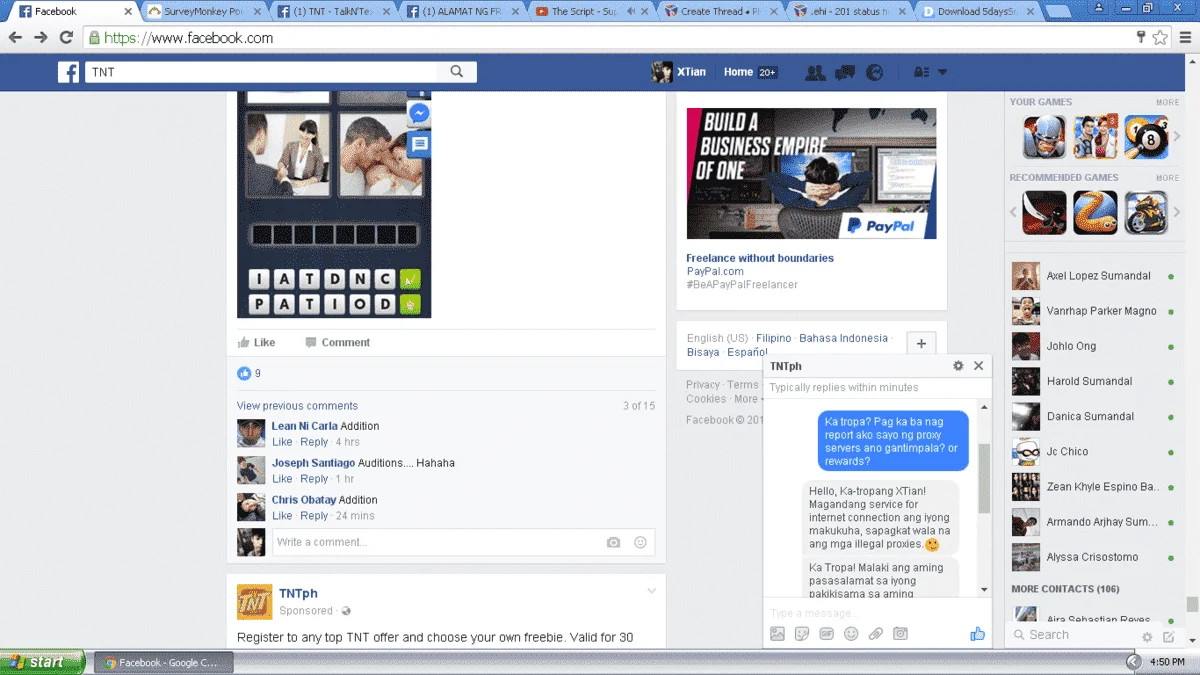
Task: Reply to Joseph Santiago's comment
Action: [x=314, y=479]
